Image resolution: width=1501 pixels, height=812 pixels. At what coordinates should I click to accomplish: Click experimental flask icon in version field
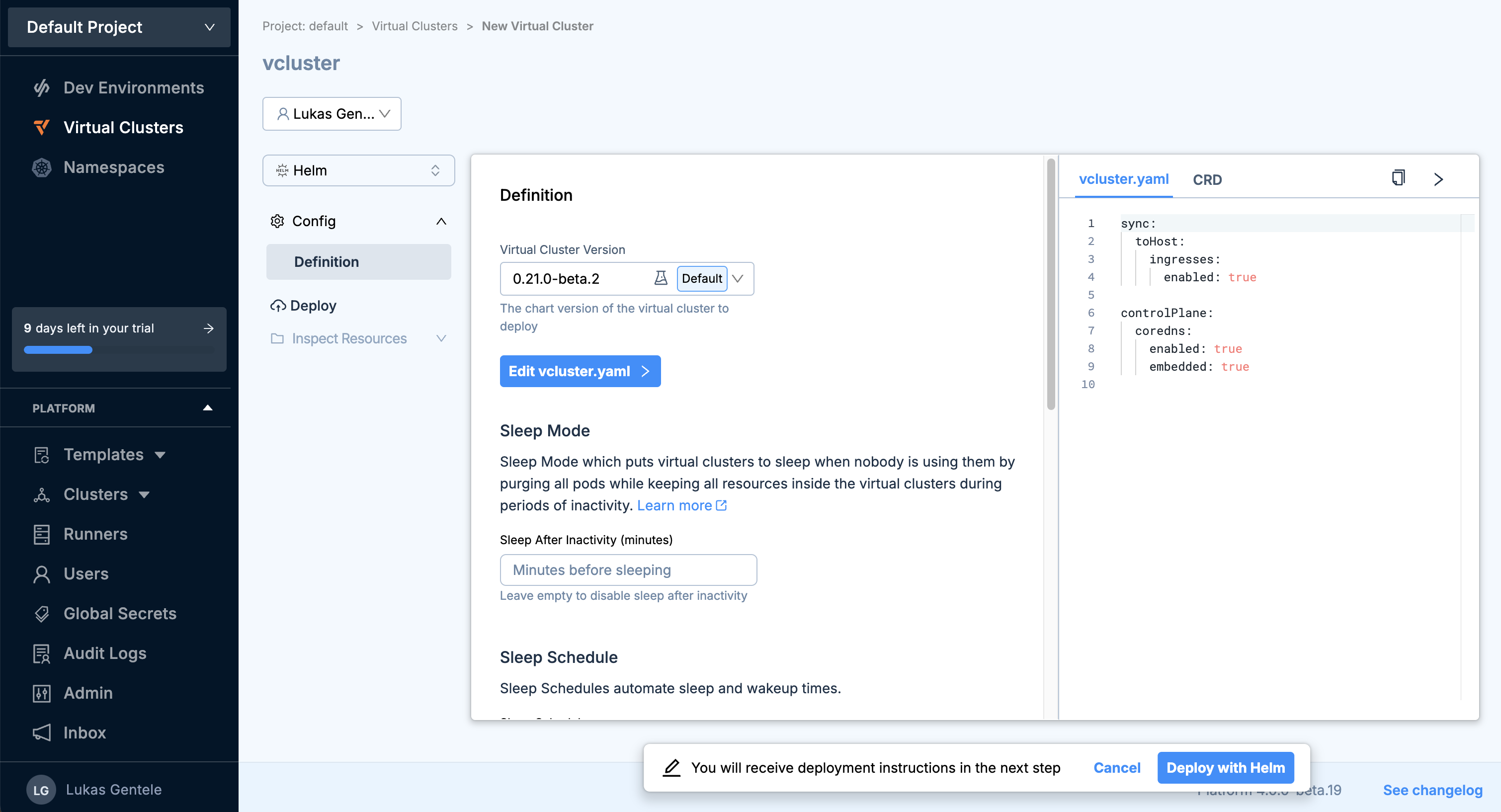660,278
